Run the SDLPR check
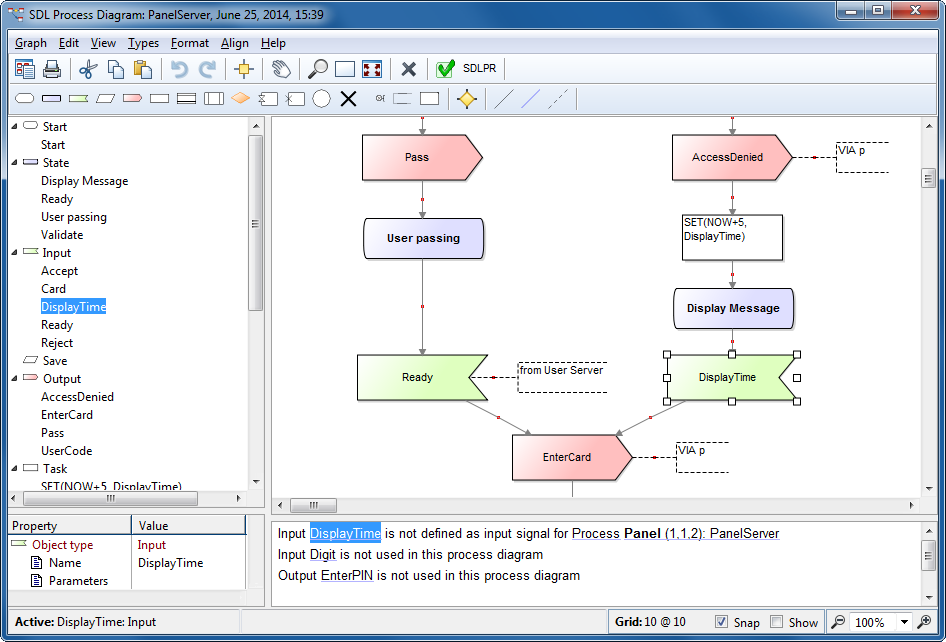Viewport: 946px width, 642px height. 444,69
